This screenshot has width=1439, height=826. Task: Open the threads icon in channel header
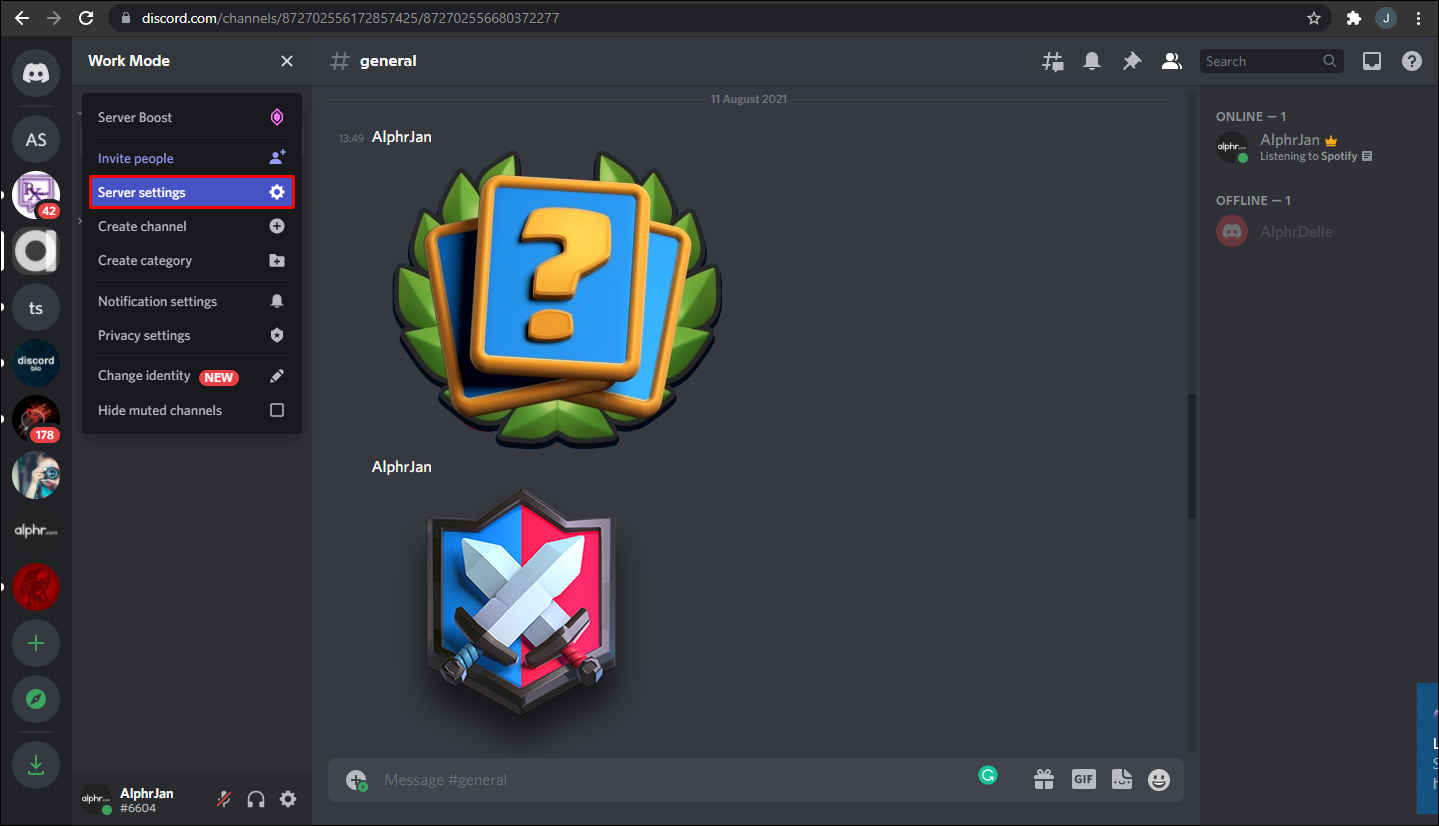(1052, 61)
